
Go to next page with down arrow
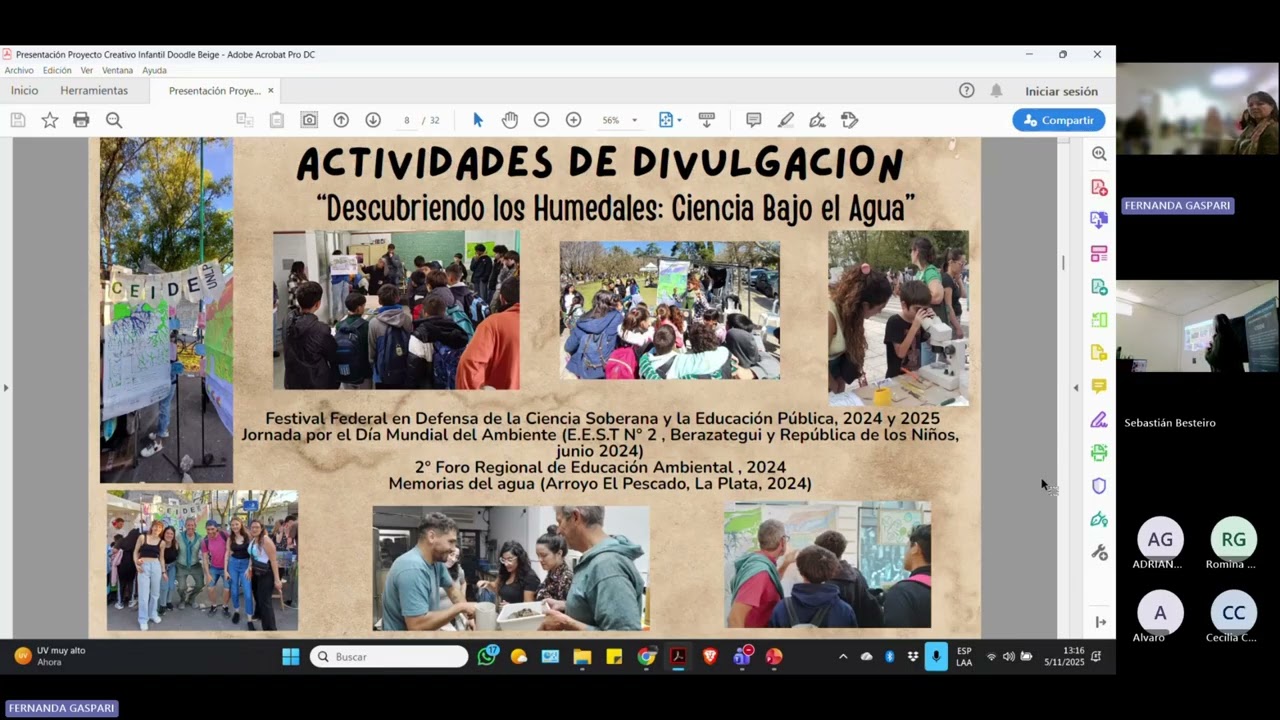(373, 120)
